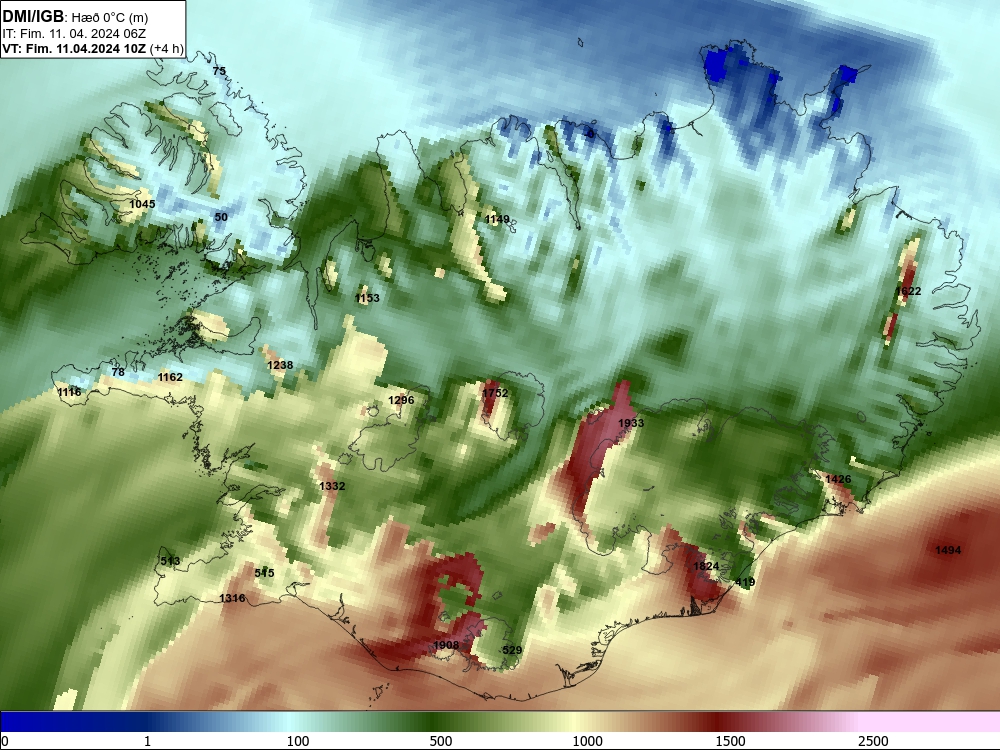Click the 529 value label
The width and height of the screenshot is (1000, 750).
pos(512,650)
